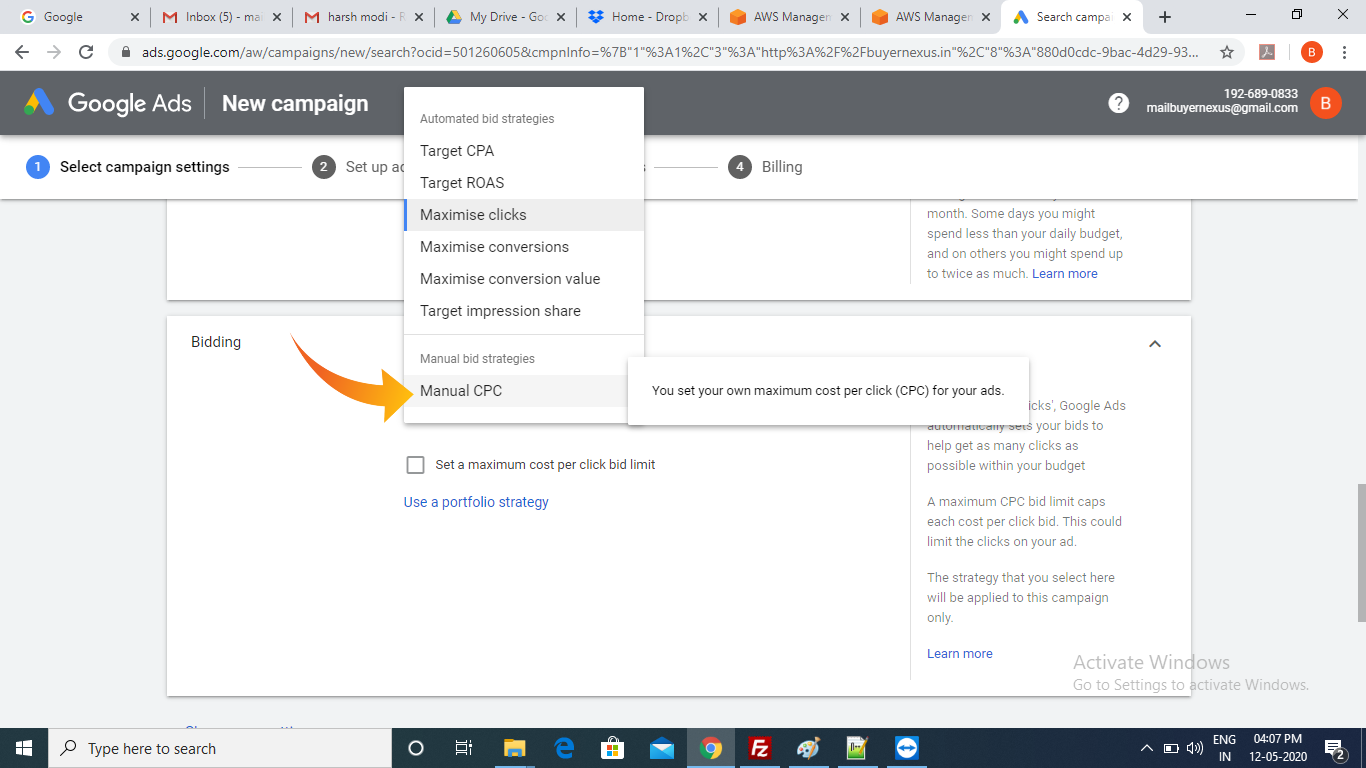The height and width of the screenshot is (768, 1366).
Task: Click the mailbuyernexus@gmail.com account text
Action: 1222,108
